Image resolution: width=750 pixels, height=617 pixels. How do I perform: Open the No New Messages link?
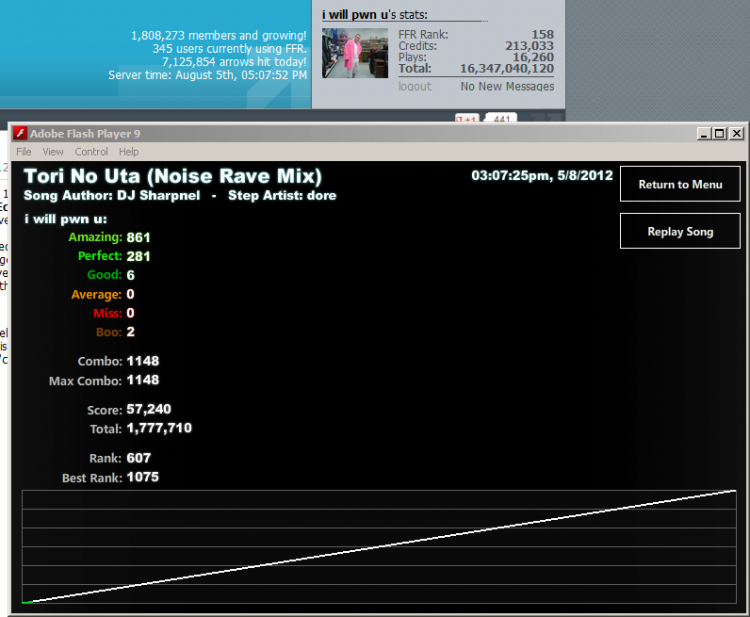tap(507, 87)
